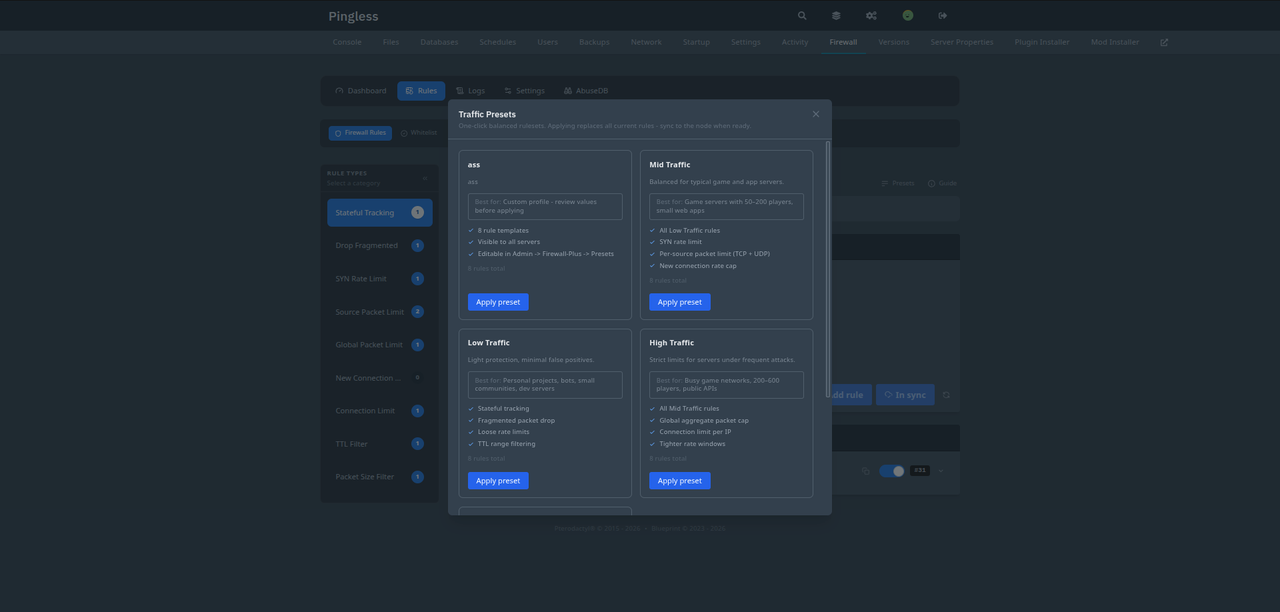Open the Plugin Installer nav tab
Screen dimensions: 1280x612
[x=1042, y=42]
